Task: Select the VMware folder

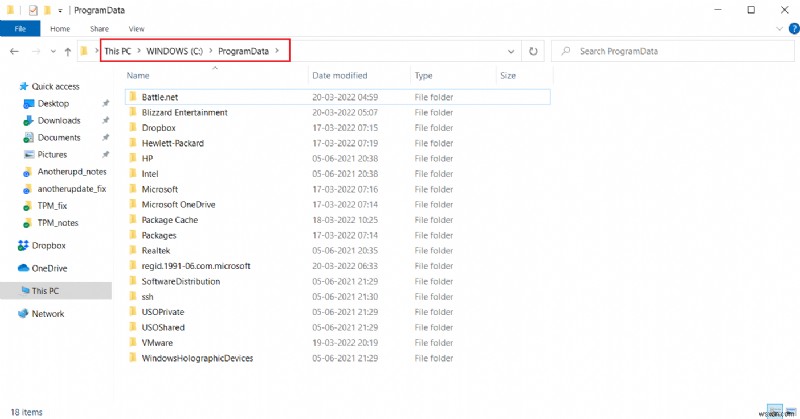Action: point(157,342)
